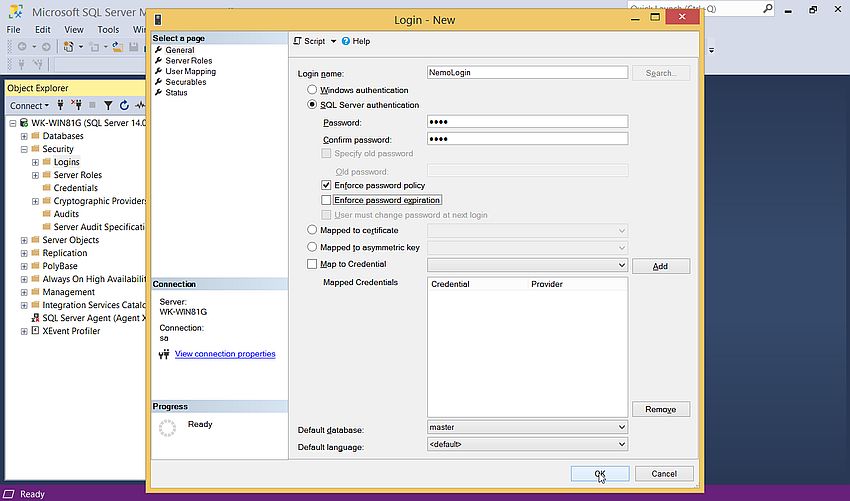Viewport: 850px width, 501px height.
Task: Select the PolyBase tree item
Action: 60,266
